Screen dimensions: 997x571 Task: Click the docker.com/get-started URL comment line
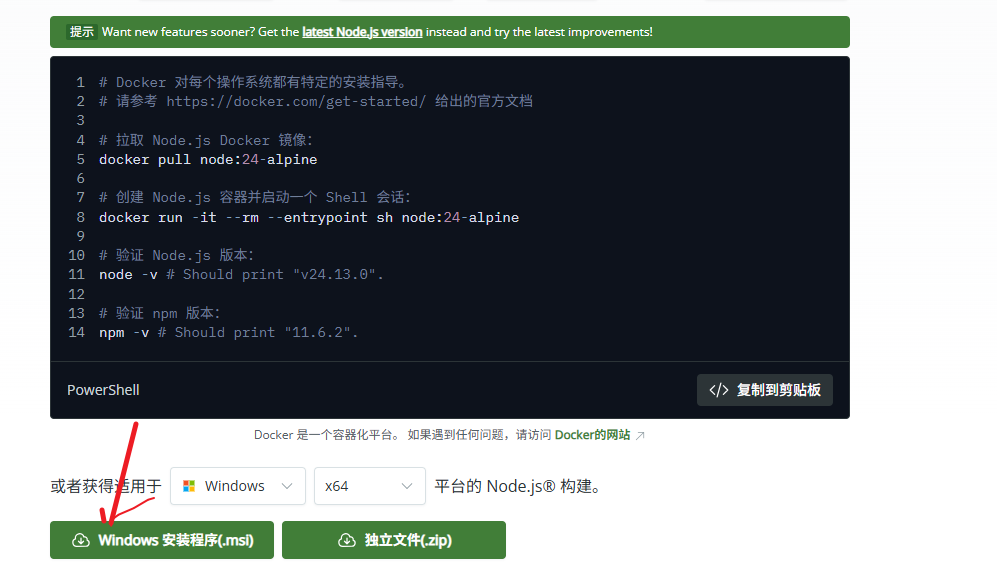(315, 101)
